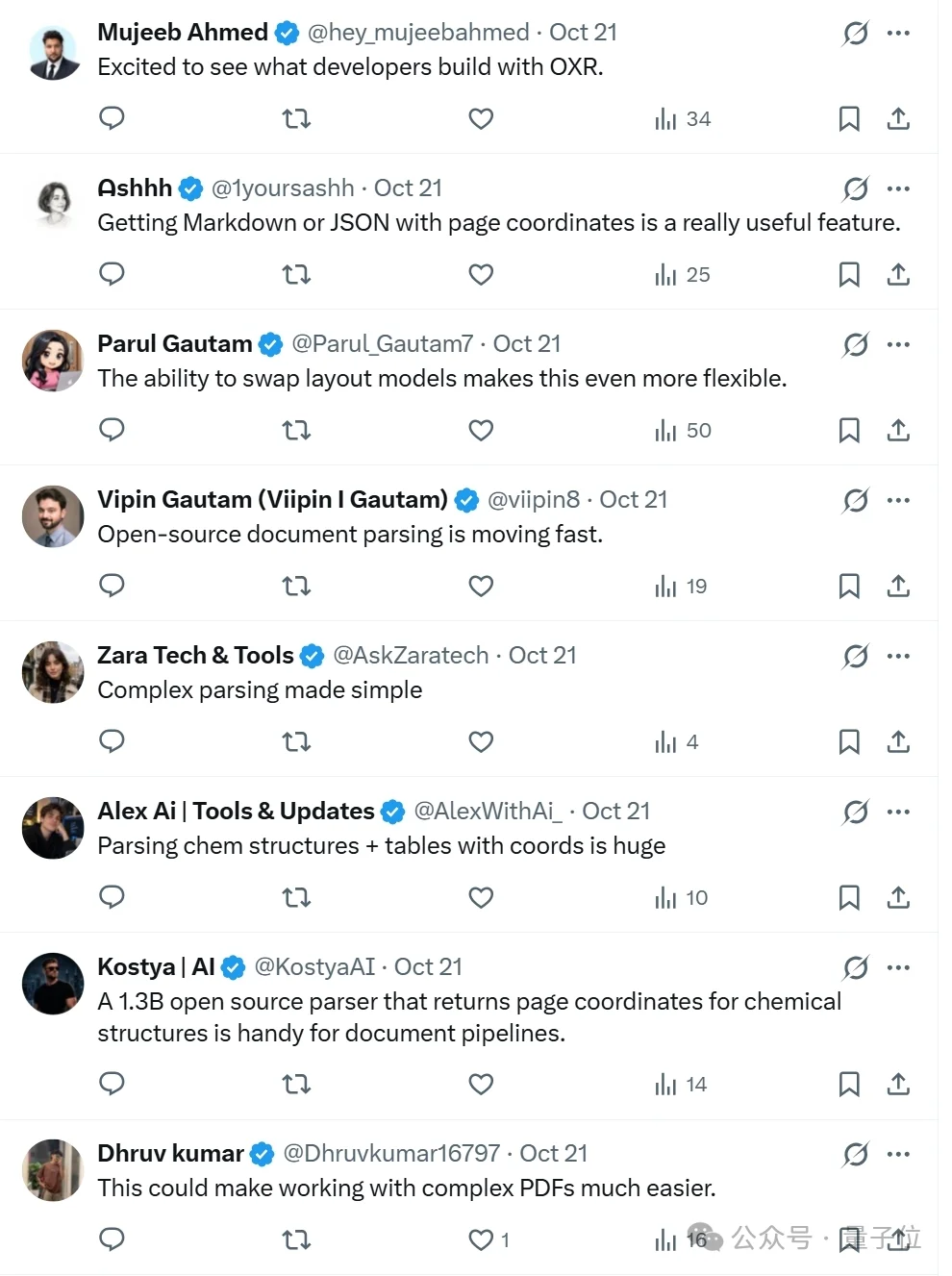Repost Ashhh's tweet about Markdown or JSON
The width and height of the screenshot is (952, 1276).
pyautogui.click(x=296, y=275)
